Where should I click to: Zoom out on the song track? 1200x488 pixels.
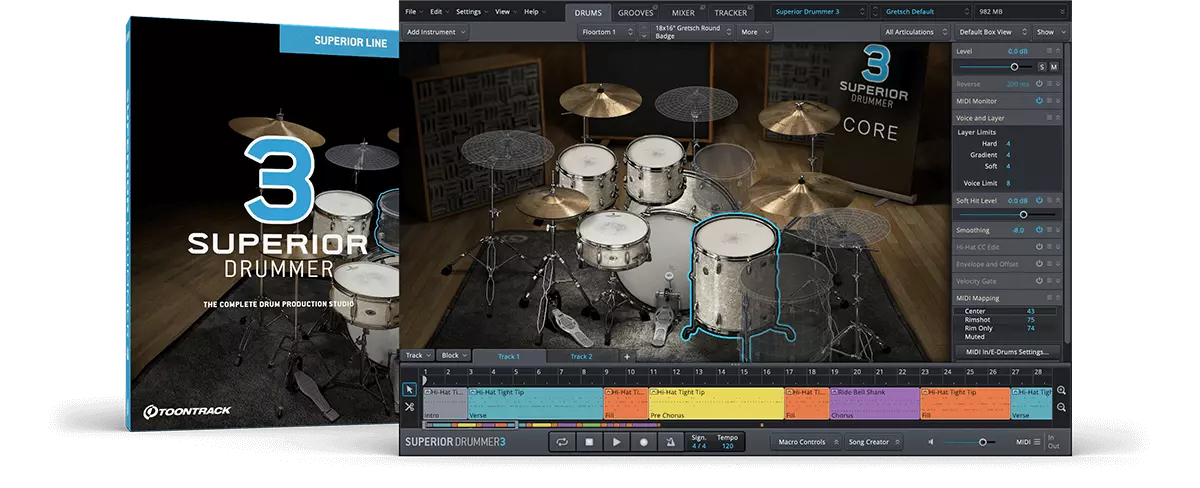coord(1062,407)
